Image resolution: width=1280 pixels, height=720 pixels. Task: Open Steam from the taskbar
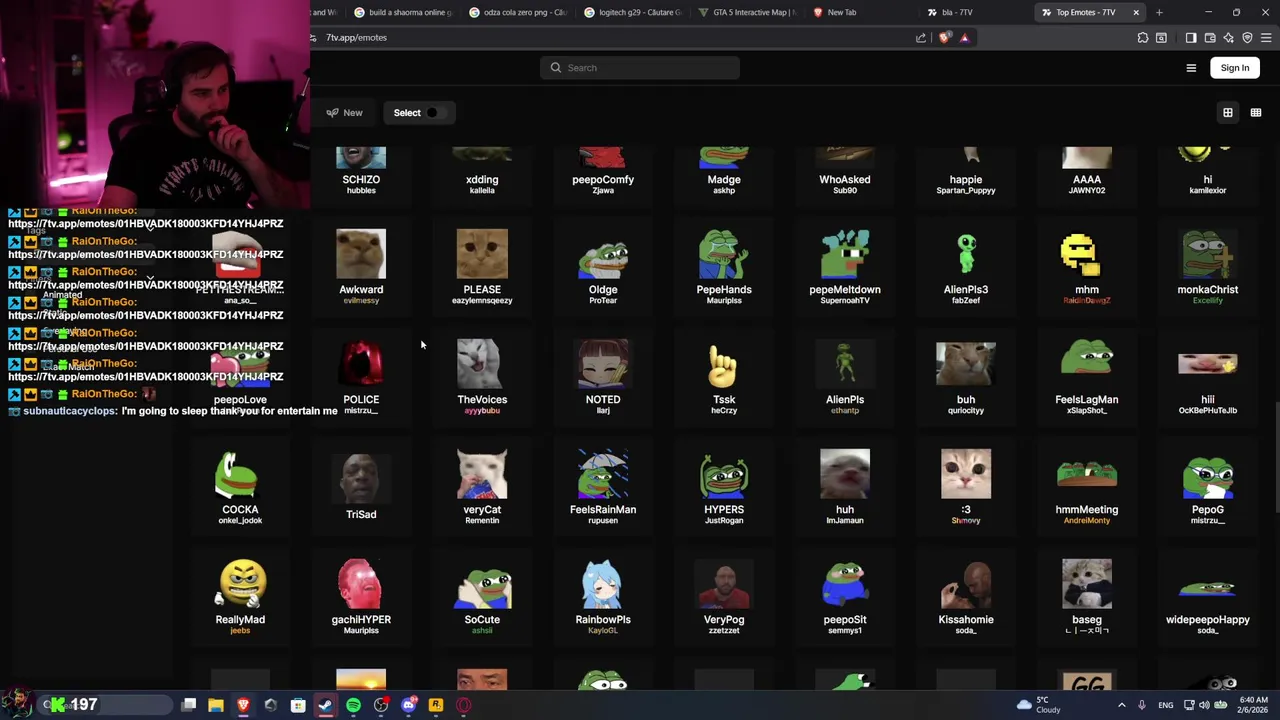[x=326, y=706]
